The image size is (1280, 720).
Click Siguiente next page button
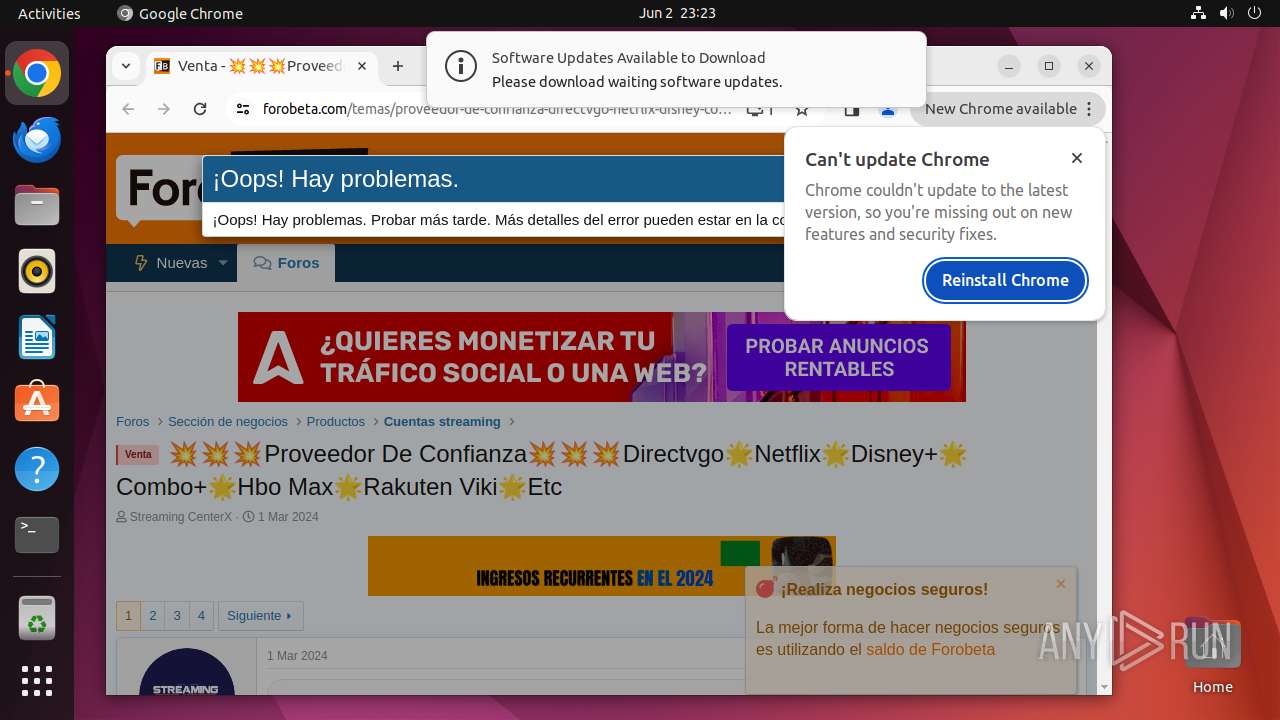pos(260,616)
